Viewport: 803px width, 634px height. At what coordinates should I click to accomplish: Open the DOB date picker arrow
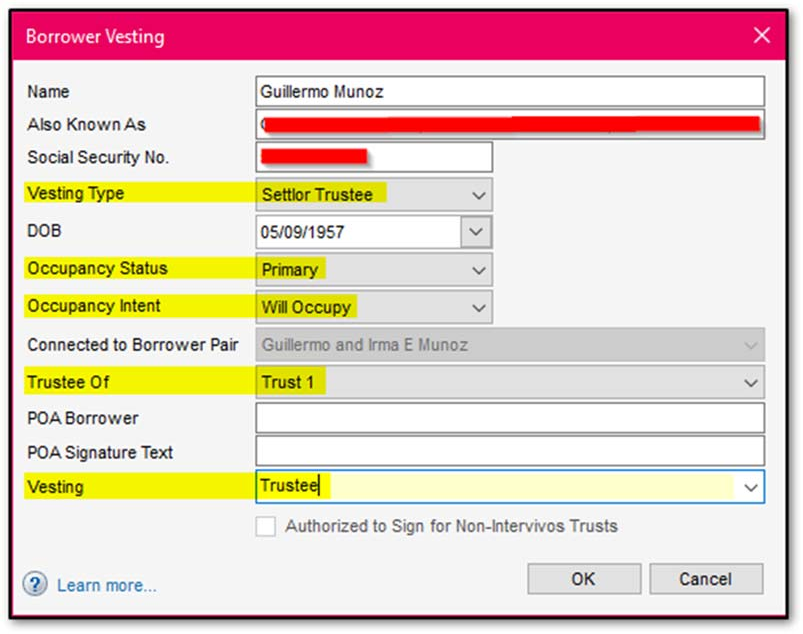tap(475, 232)
